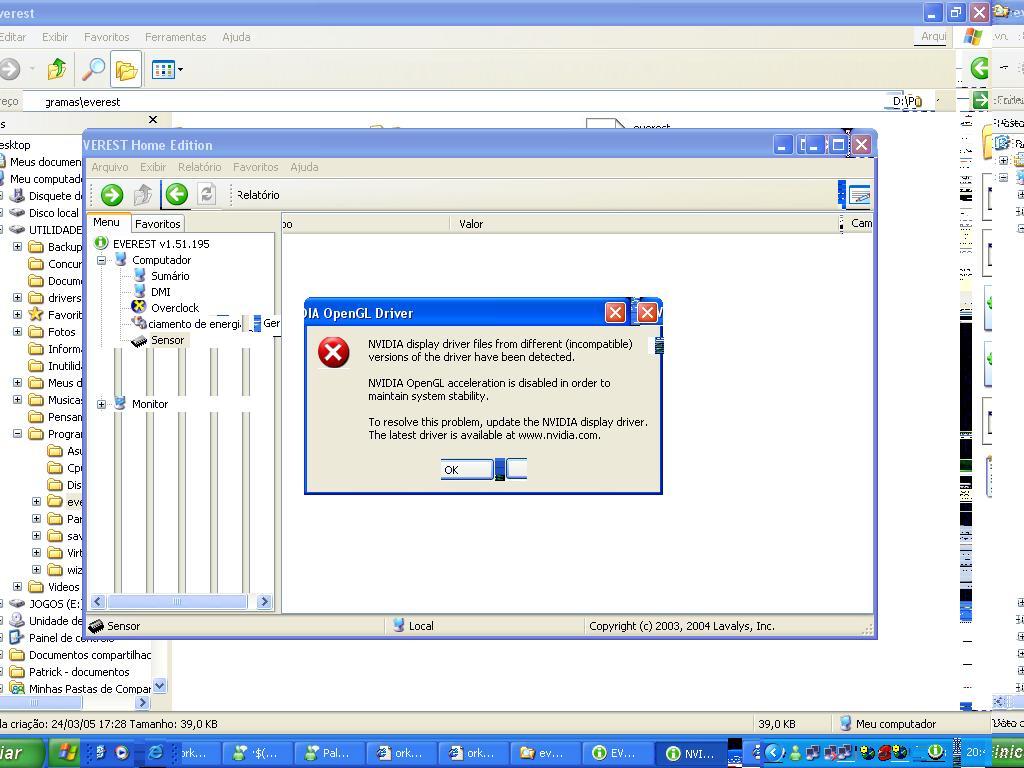This screenshot has height=768, width=1024.
Task: Switch to the Menu tab in EVEREST
Action: coord(106,222)
